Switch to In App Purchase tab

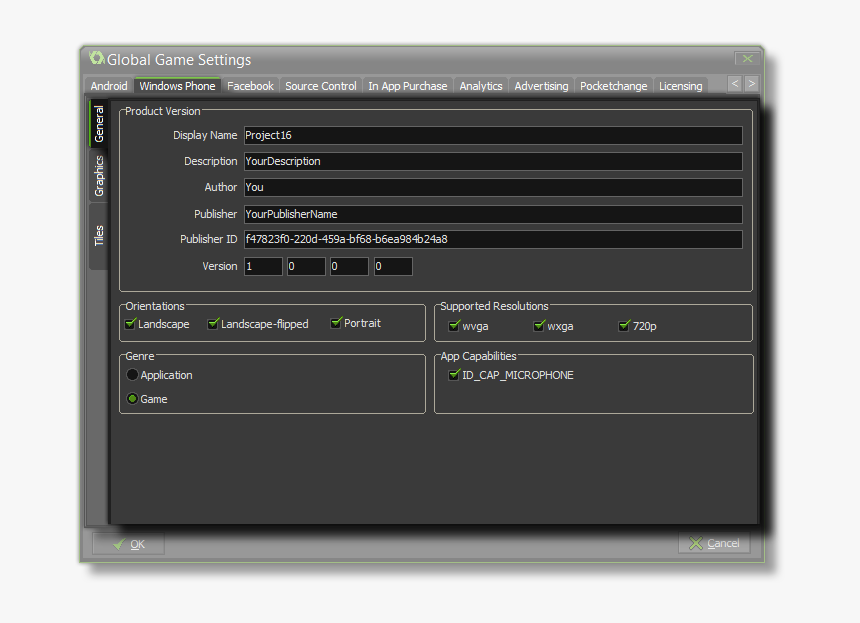click(x=408, y=86)
